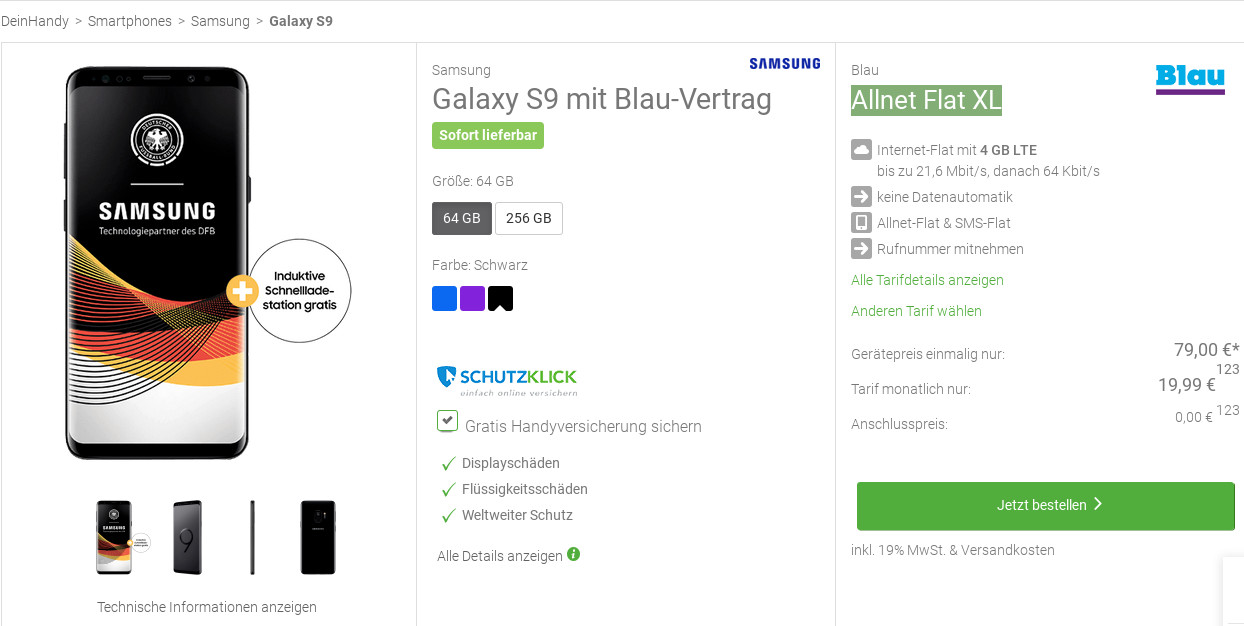Screen dimensions: 1244x626
Task: Open the DeinHandy homepage link
Action: point(35,20)
